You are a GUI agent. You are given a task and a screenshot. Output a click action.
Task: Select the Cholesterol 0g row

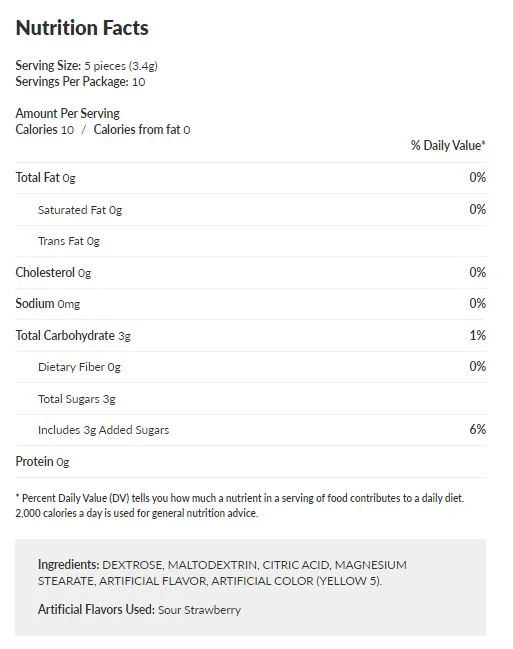[x=251, y=272]
